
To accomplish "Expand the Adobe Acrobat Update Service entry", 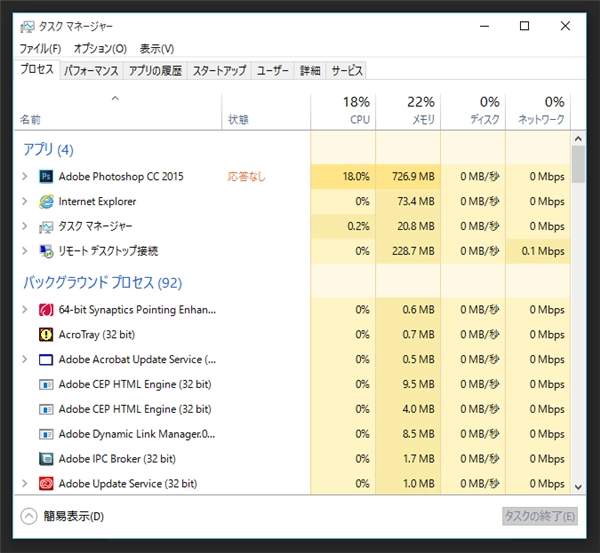I will [25, 359].
